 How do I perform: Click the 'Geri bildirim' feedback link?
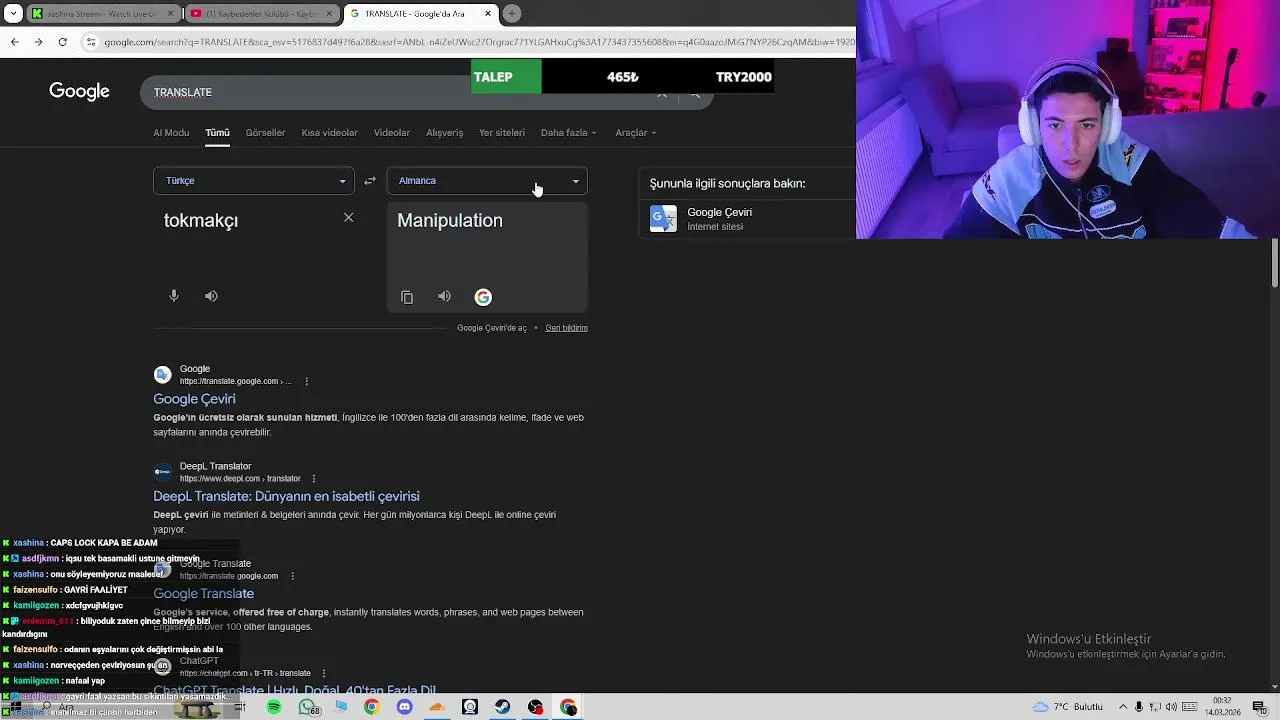pos(566,328)
